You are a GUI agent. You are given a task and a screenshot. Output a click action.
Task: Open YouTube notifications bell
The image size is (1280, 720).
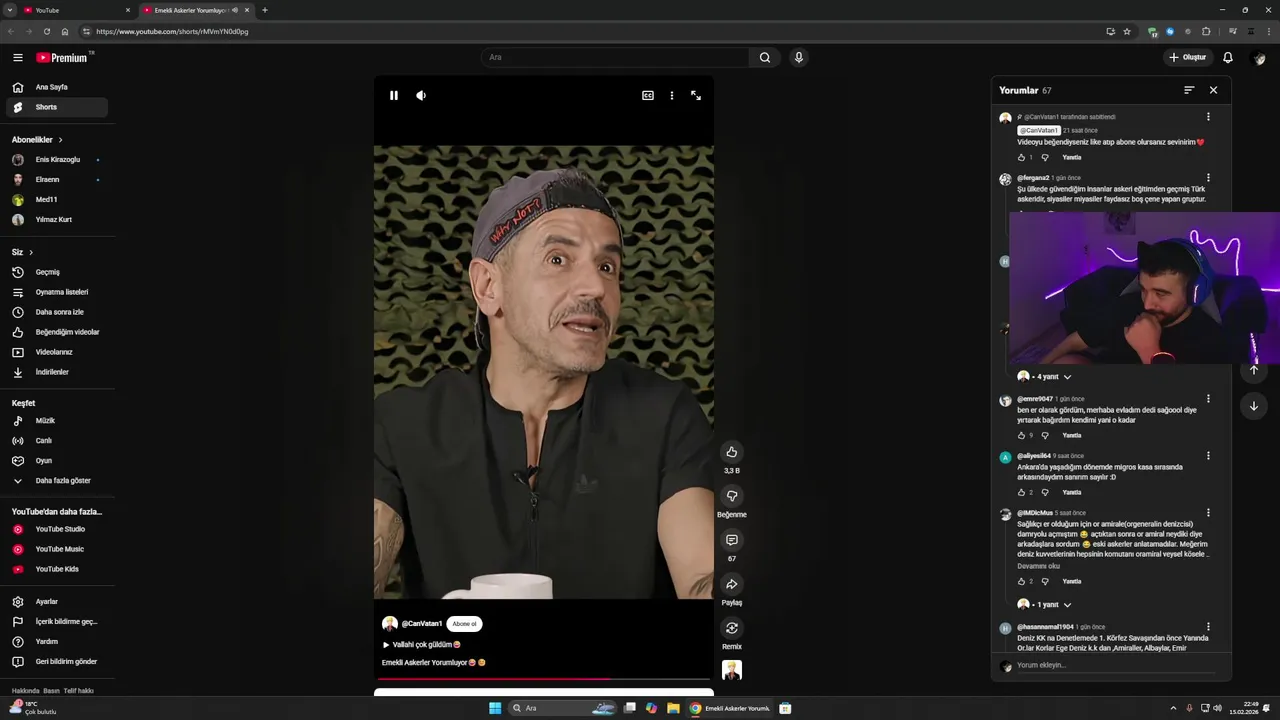pyautogui.click(x=1228, y=58)
